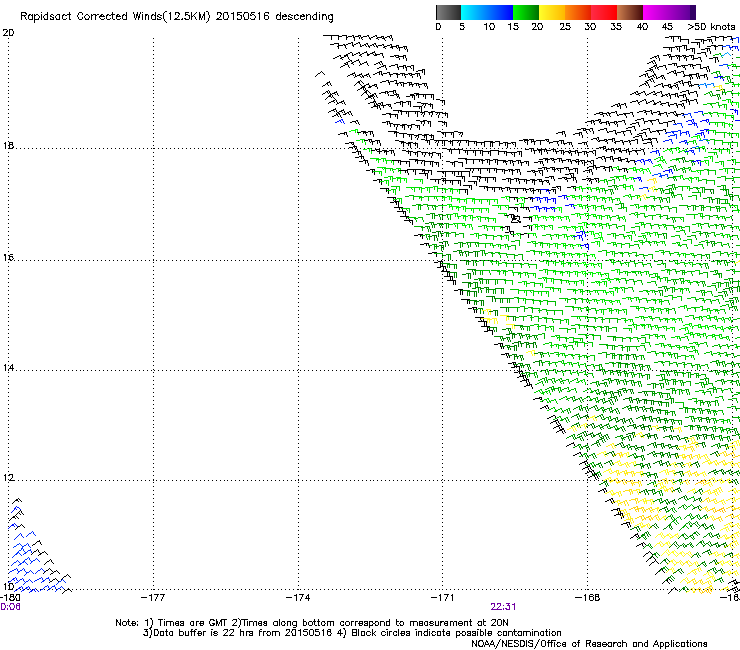740x650 pixels.
Task: Pick the orange segment of the colorbar
Action: (x=578, y=12)
